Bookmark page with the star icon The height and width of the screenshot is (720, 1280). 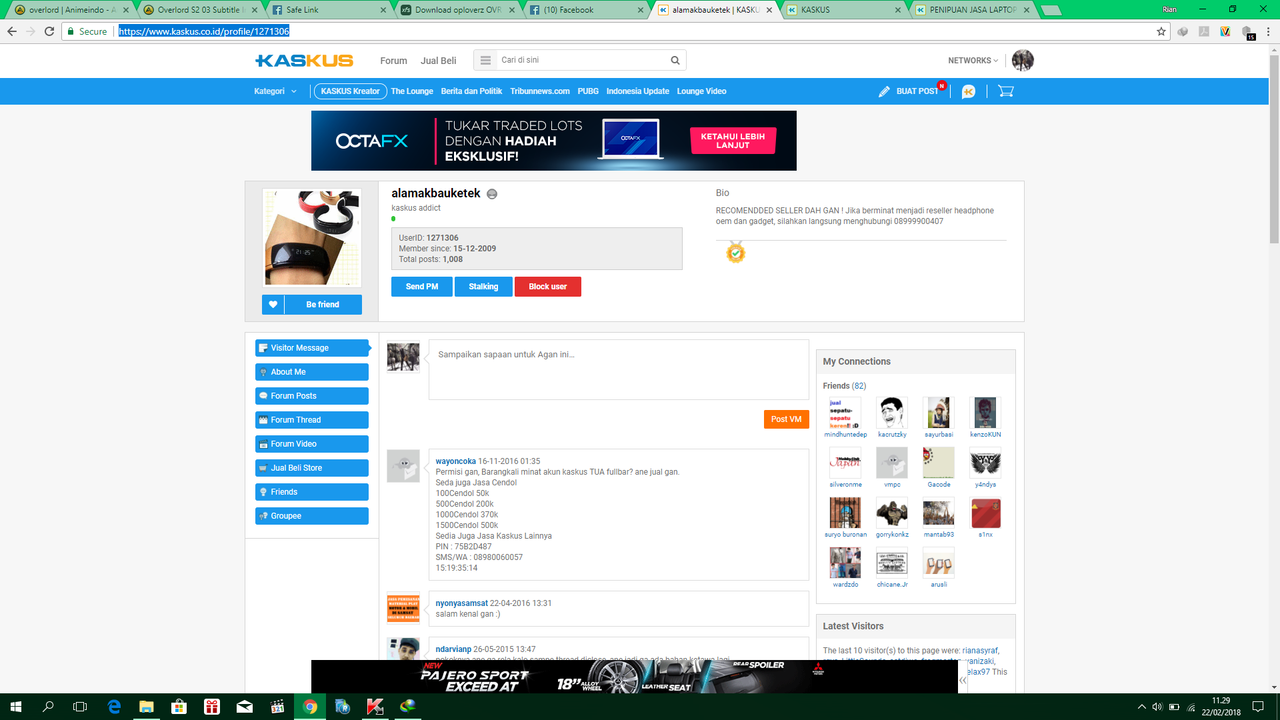click(x=1161, y=32)
